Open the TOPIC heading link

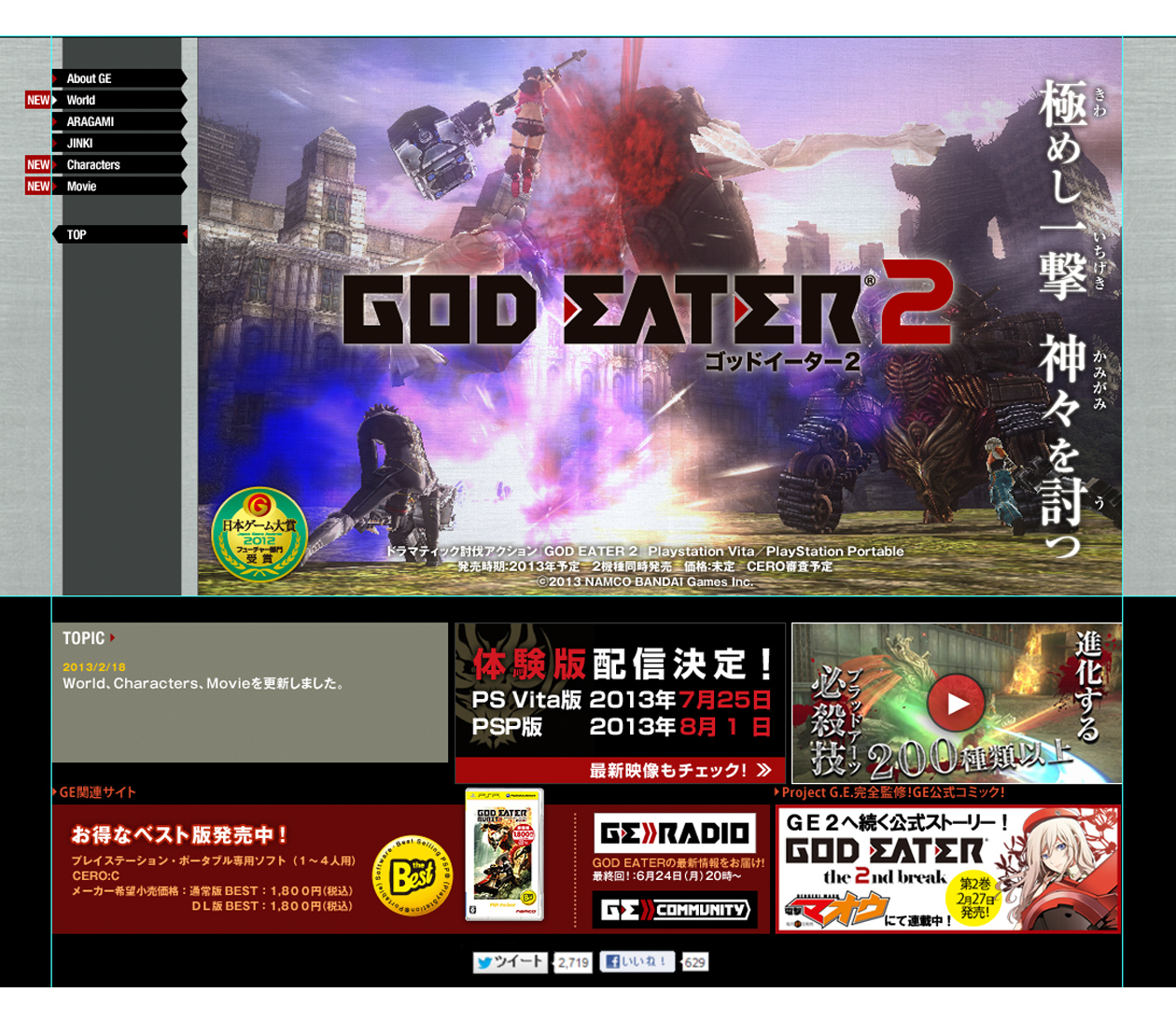89,638
